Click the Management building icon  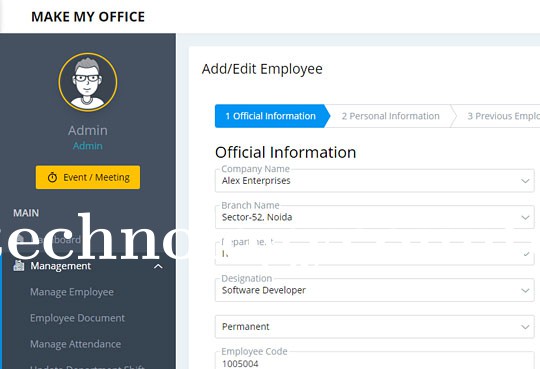19,266
